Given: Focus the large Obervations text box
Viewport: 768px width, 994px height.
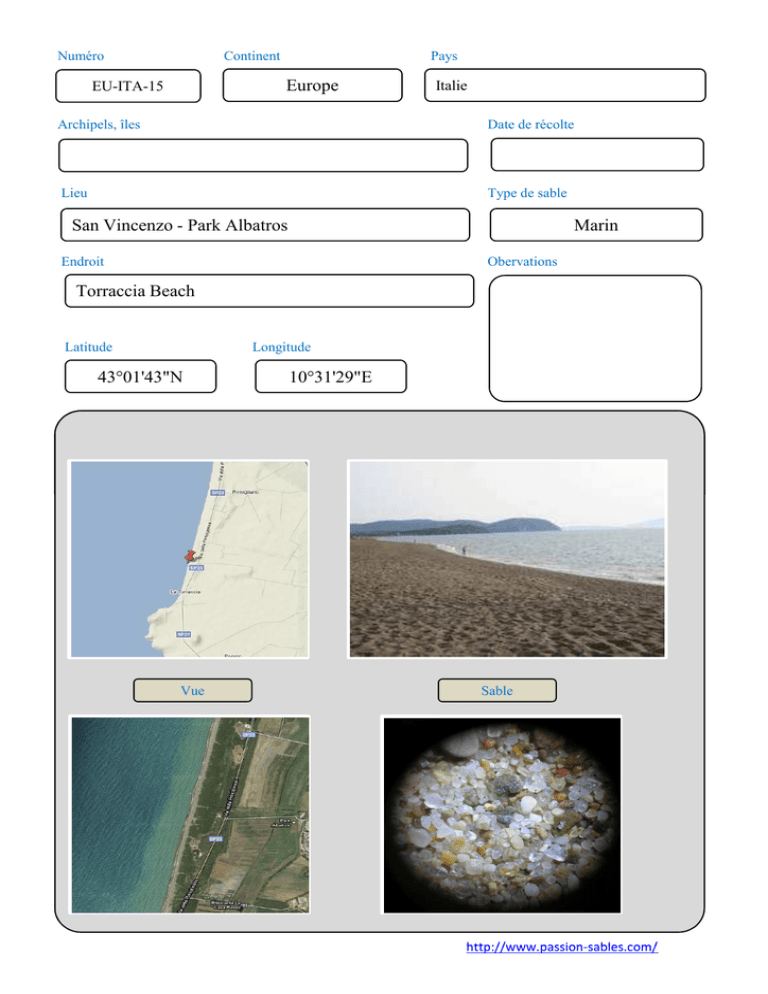Looking at the screenshot, I should pos(595,338).
